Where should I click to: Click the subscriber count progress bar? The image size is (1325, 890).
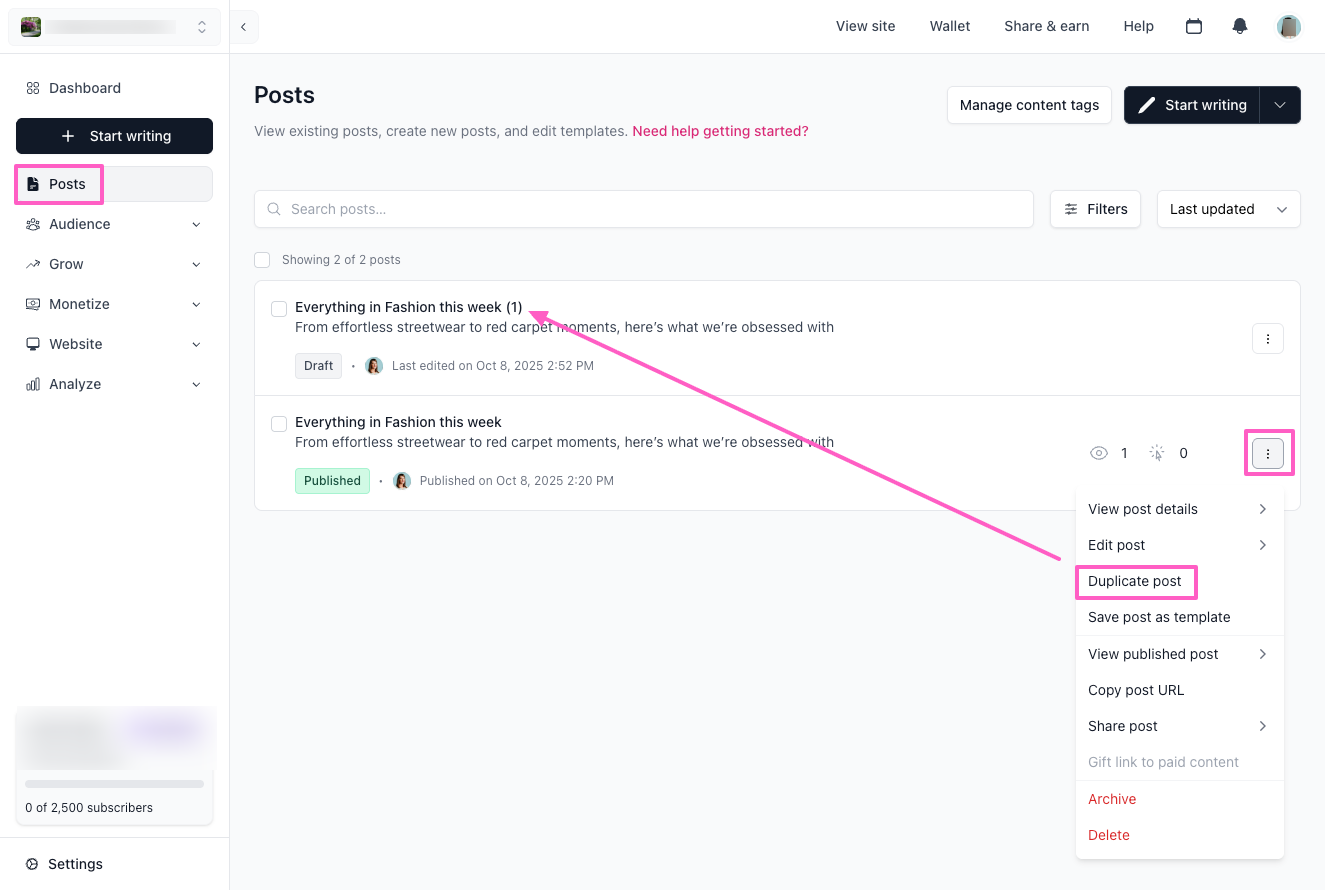[x=114, y=784]
